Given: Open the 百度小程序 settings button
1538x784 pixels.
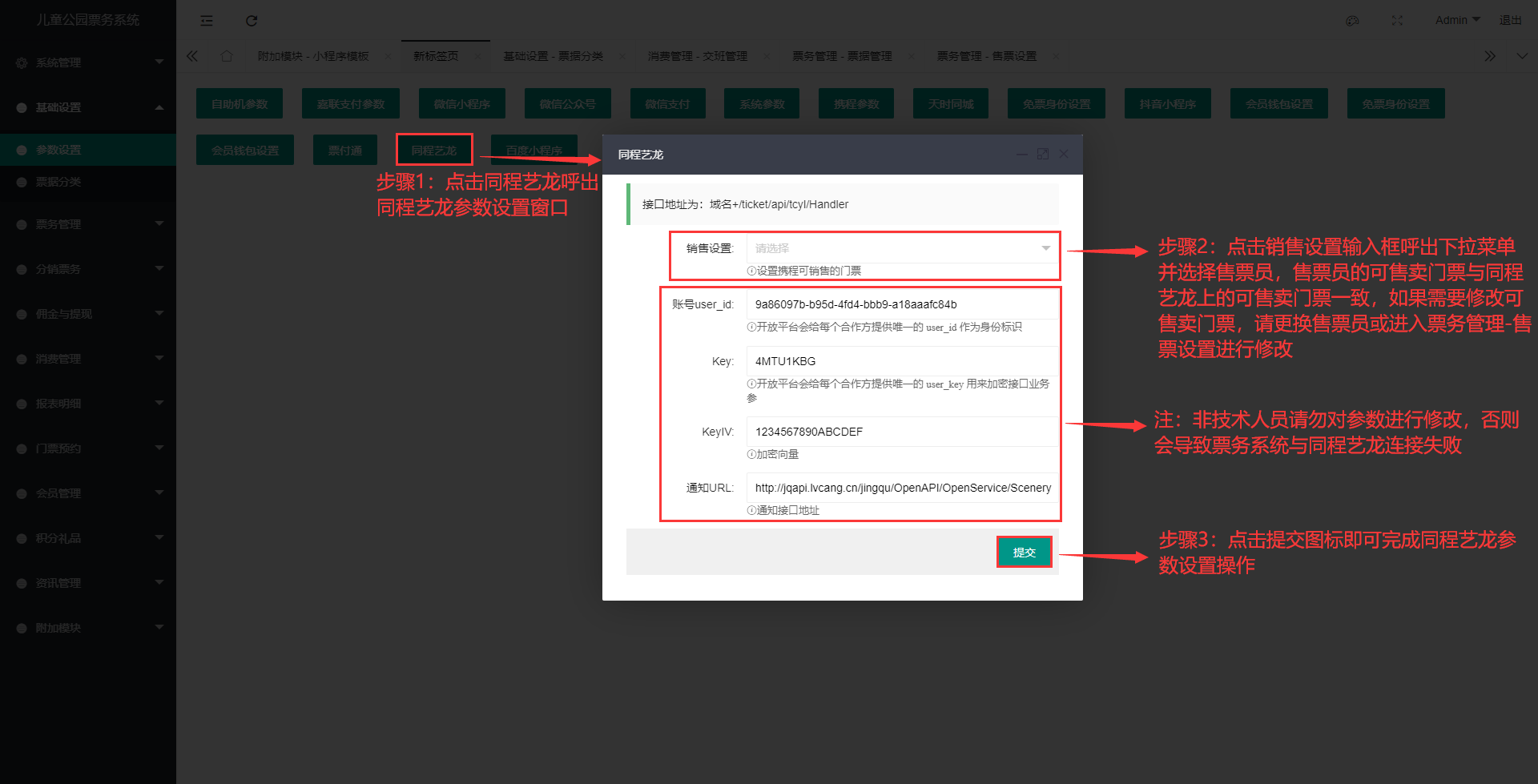Looking at the screenshot, I should click(x=534, y=150).
